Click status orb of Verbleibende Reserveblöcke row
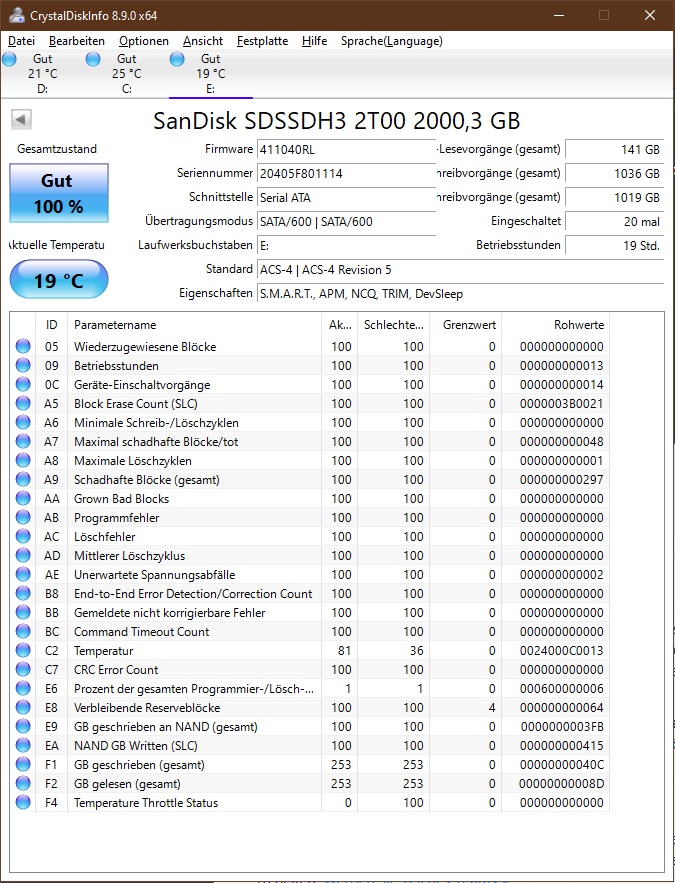 [23, 707]
